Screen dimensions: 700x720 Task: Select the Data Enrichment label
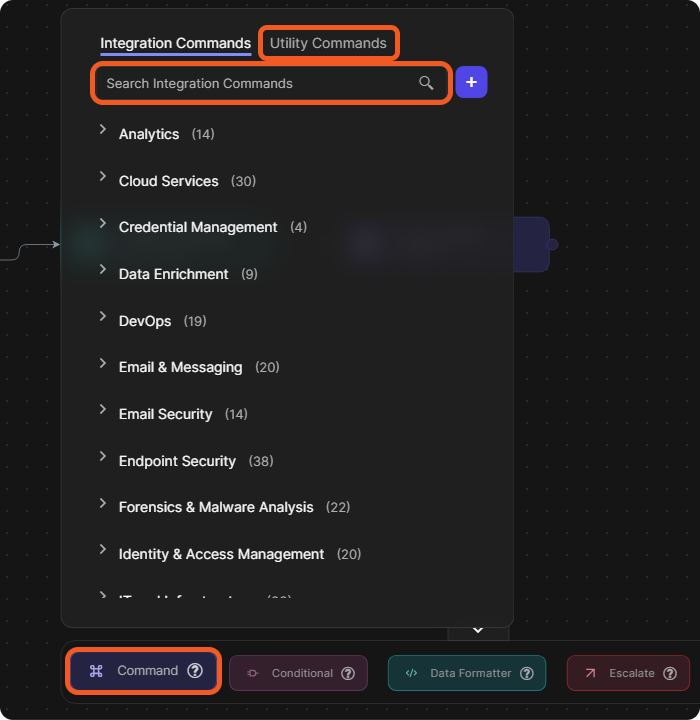[174, 274]
